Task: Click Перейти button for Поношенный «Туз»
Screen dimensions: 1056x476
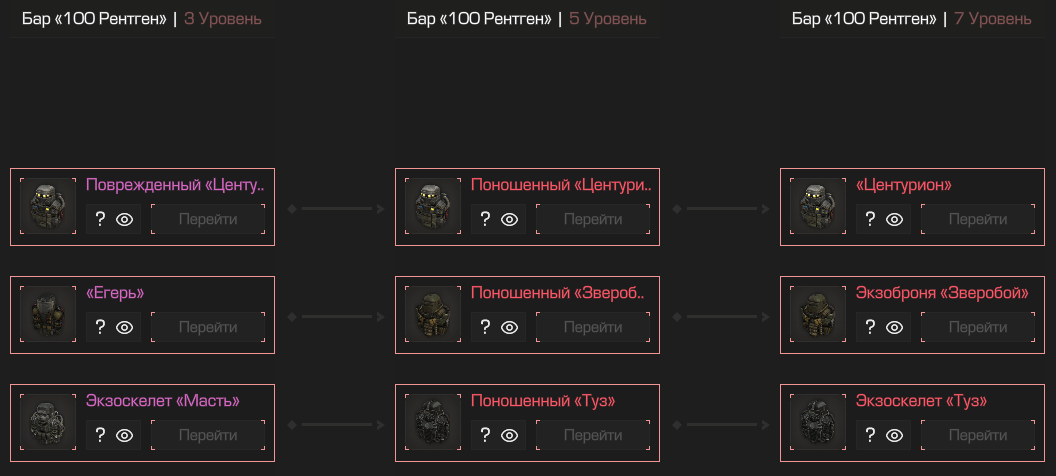Action: click(593, 435)
